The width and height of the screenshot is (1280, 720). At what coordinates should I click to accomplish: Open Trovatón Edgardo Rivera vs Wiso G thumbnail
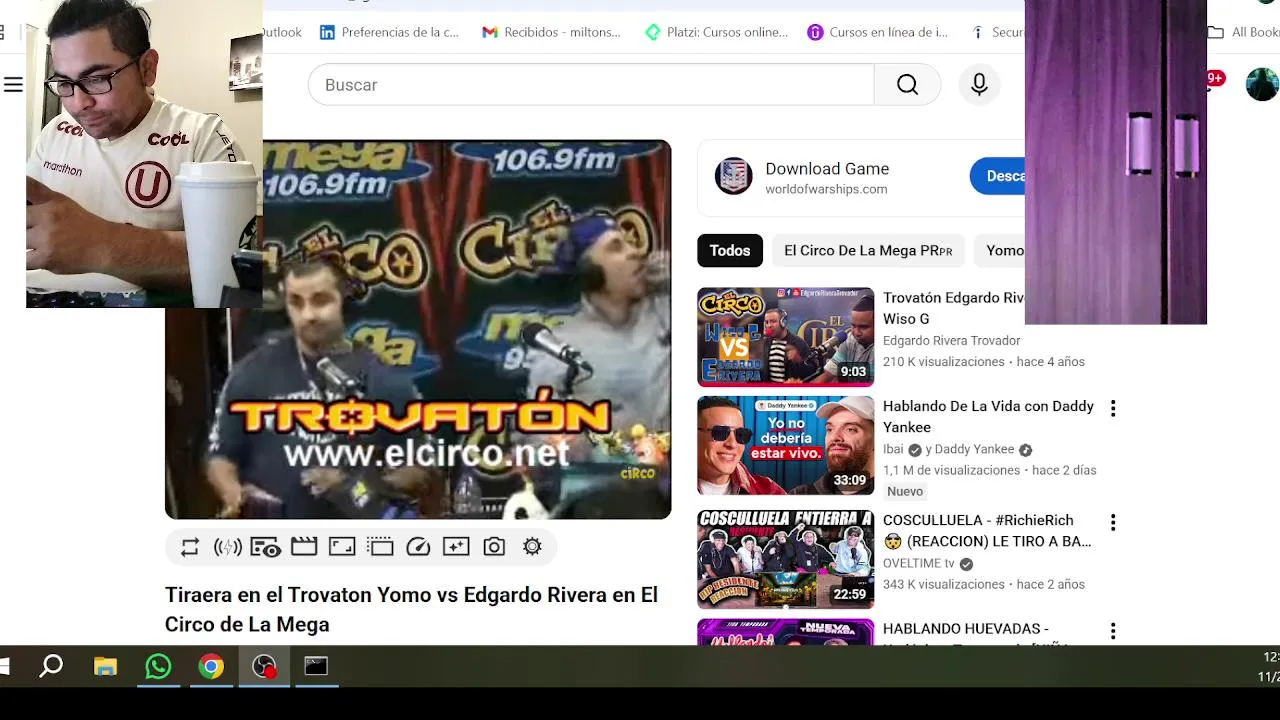click(x=785, y=337)
